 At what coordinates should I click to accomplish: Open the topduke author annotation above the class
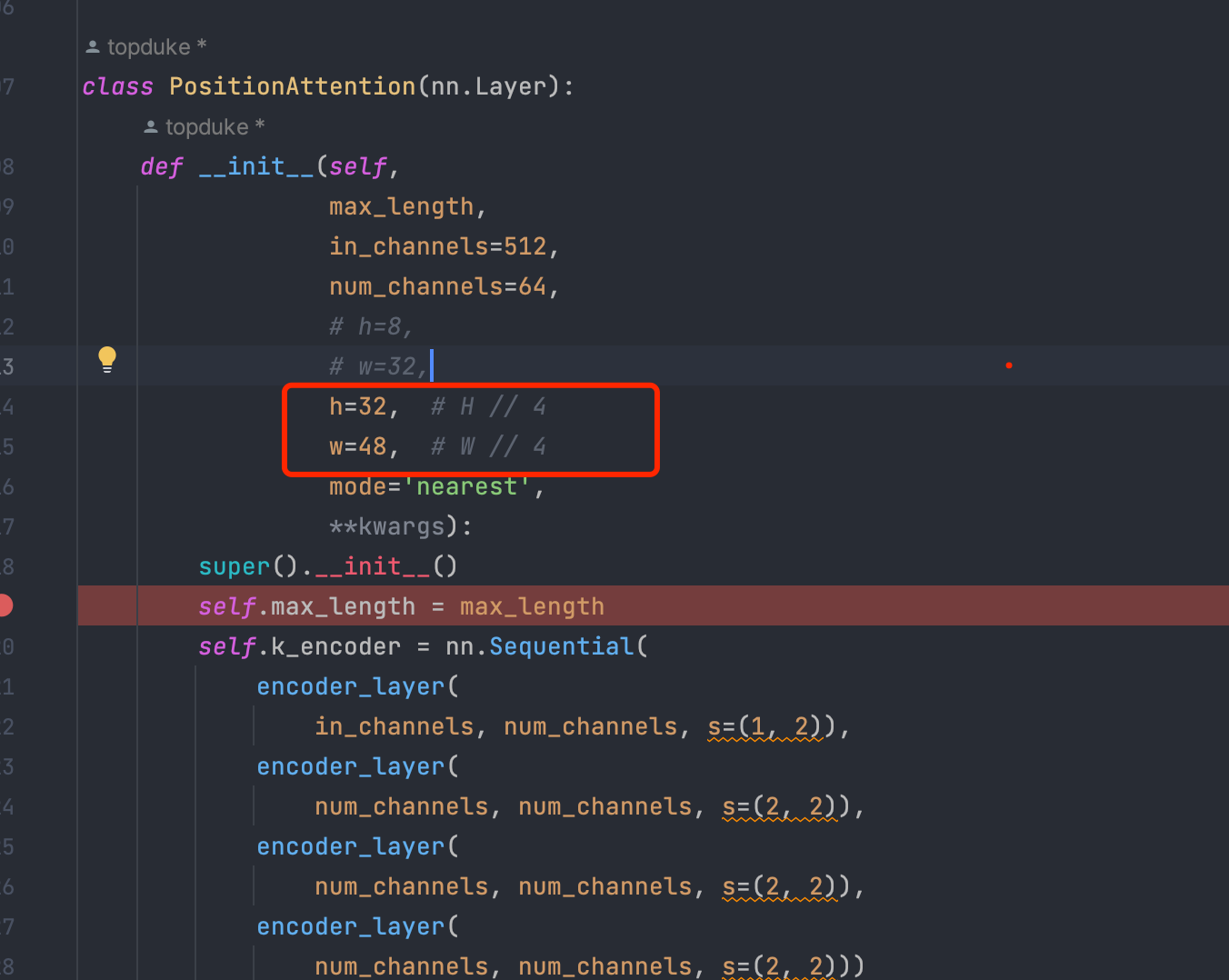click(145, 46)
